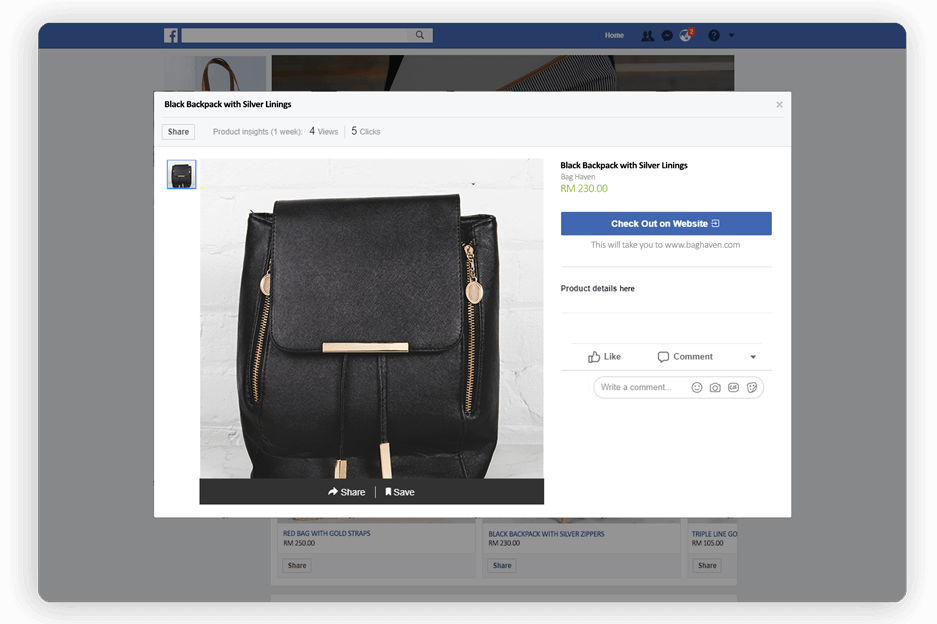This screenshot has height=624, width=937.
Task: Click the Comment button
Action: [x=685, y=357]
